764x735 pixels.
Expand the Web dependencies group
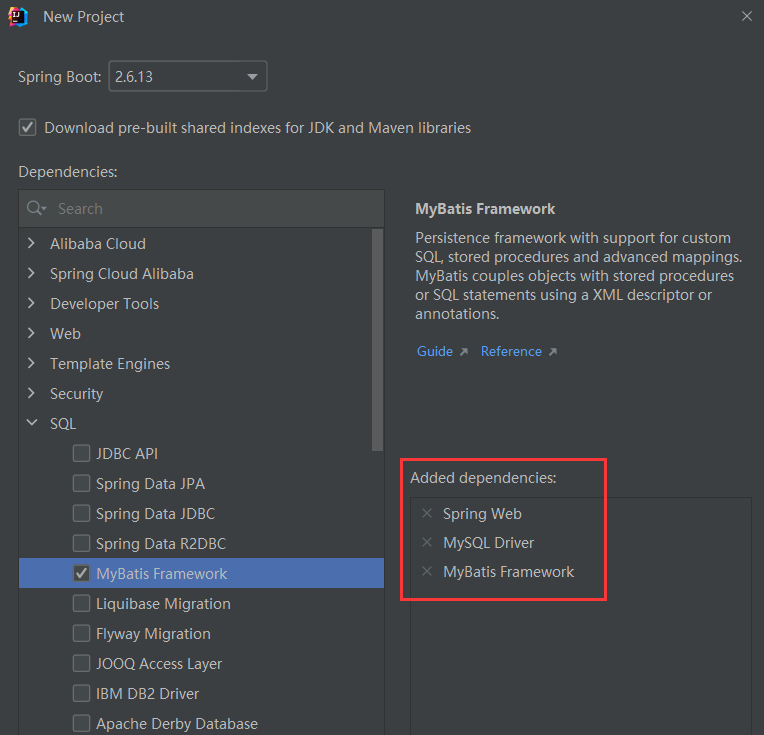pos(32,333)
